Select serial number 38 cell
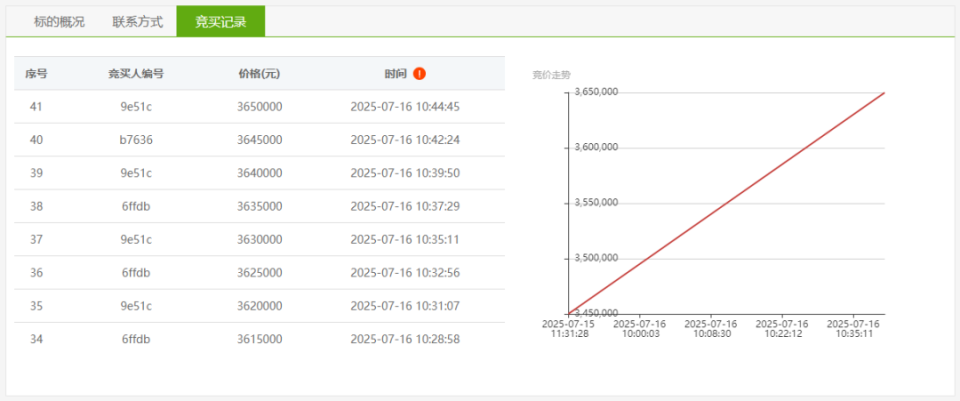The image size is (960, 401). point(36,206)
